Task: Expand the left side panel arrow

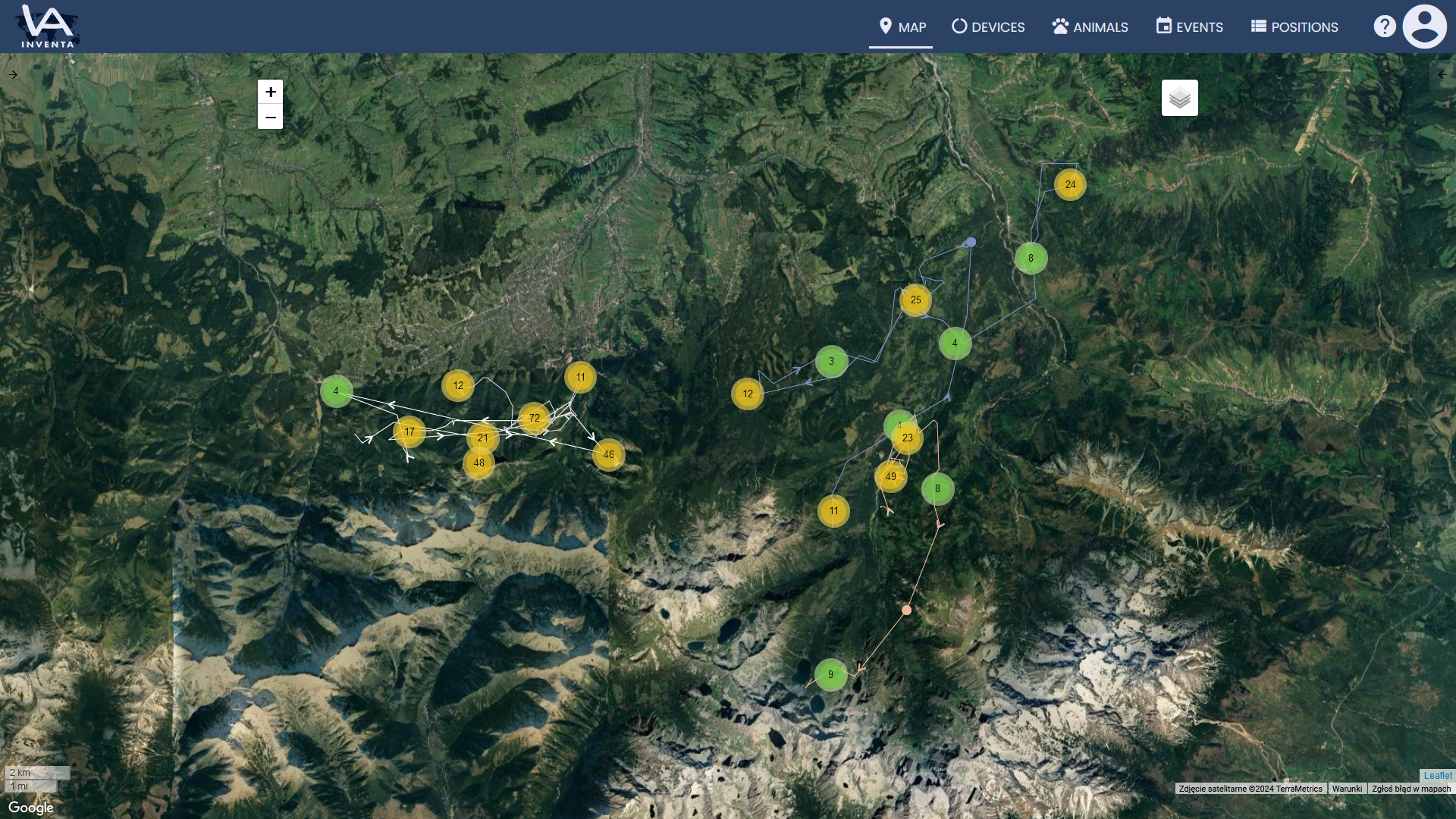Action: (x=13, y=74)
